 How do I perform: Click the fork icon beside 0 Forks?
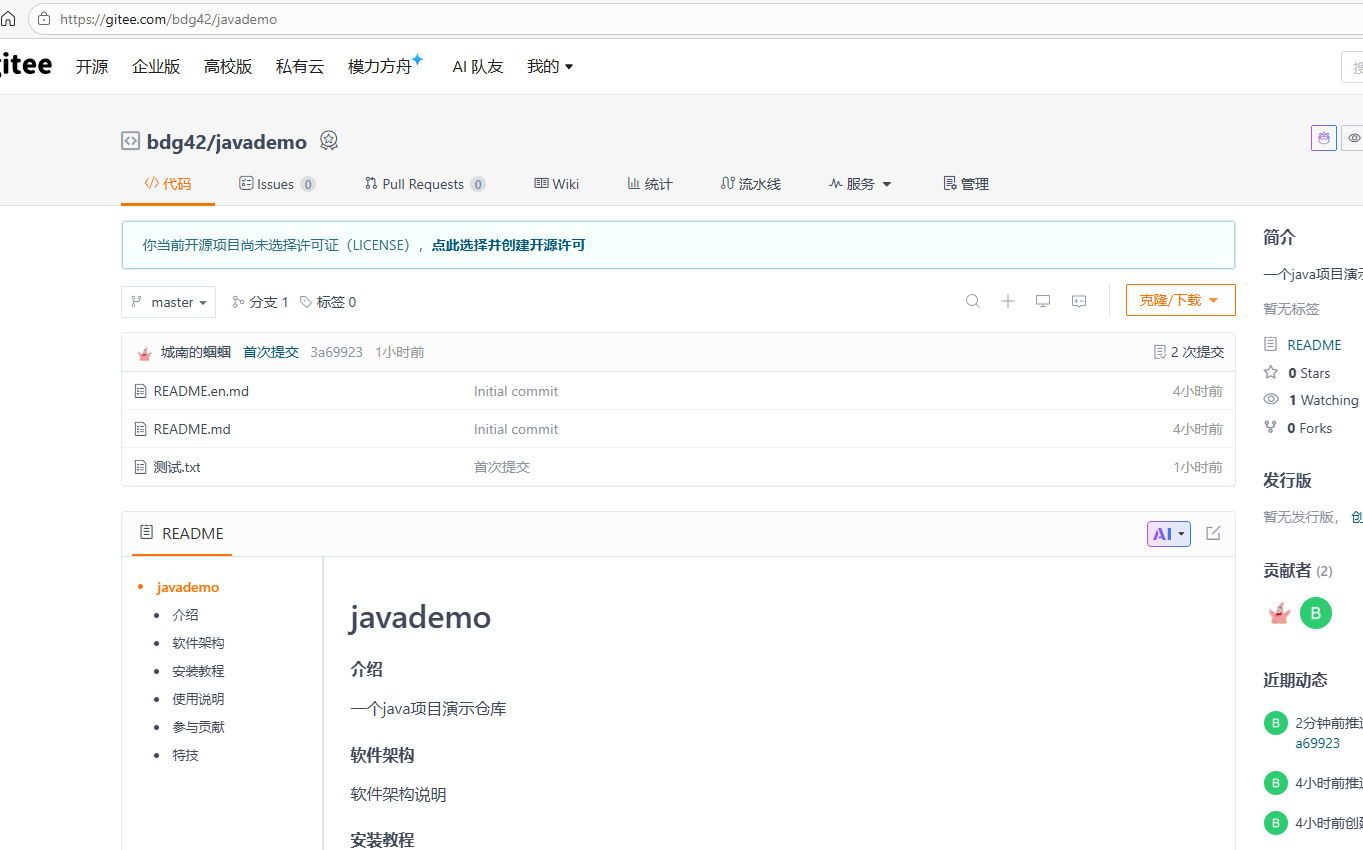point(1271,427)
